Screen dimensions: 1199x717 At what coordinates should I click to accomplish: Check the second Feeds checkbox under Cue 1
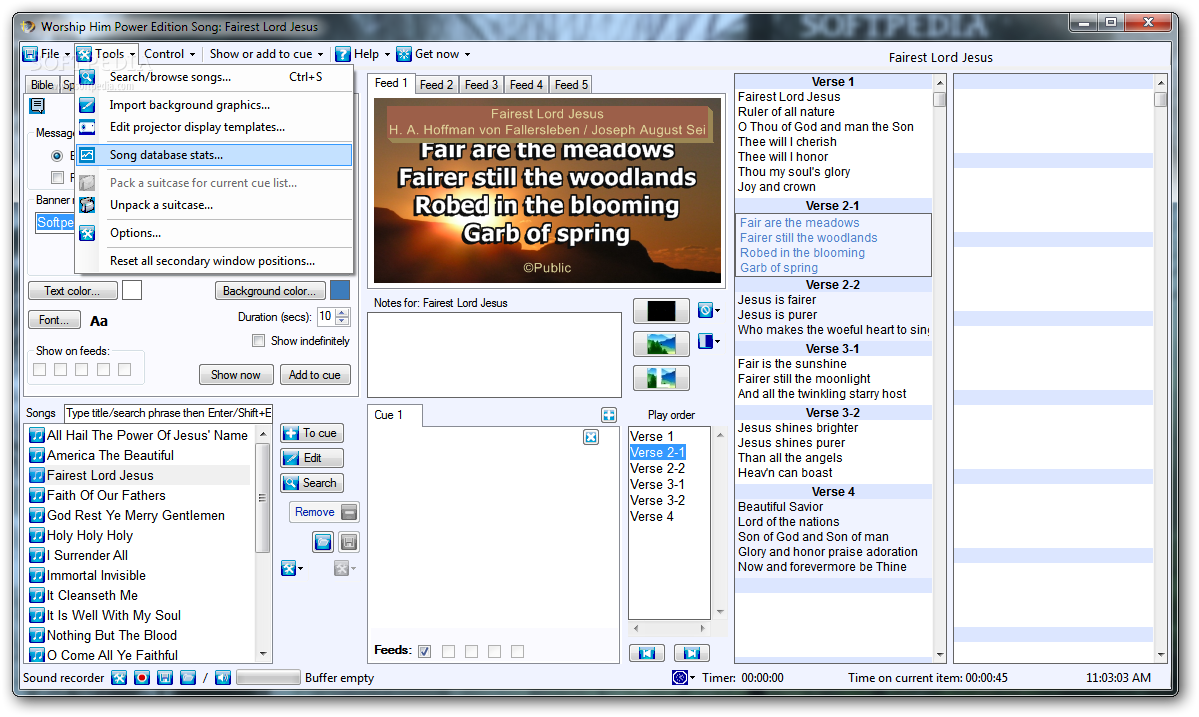pyautogui.click(x=449, y=651)
